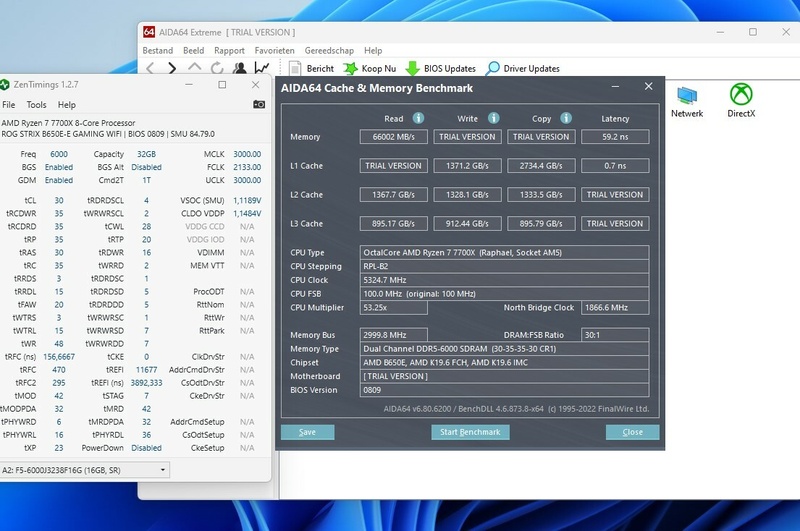The width and height of the screenshot is (800, 531).
Task: Close the Cache & Memory Benchmark dialog
Action: point(648,86)
